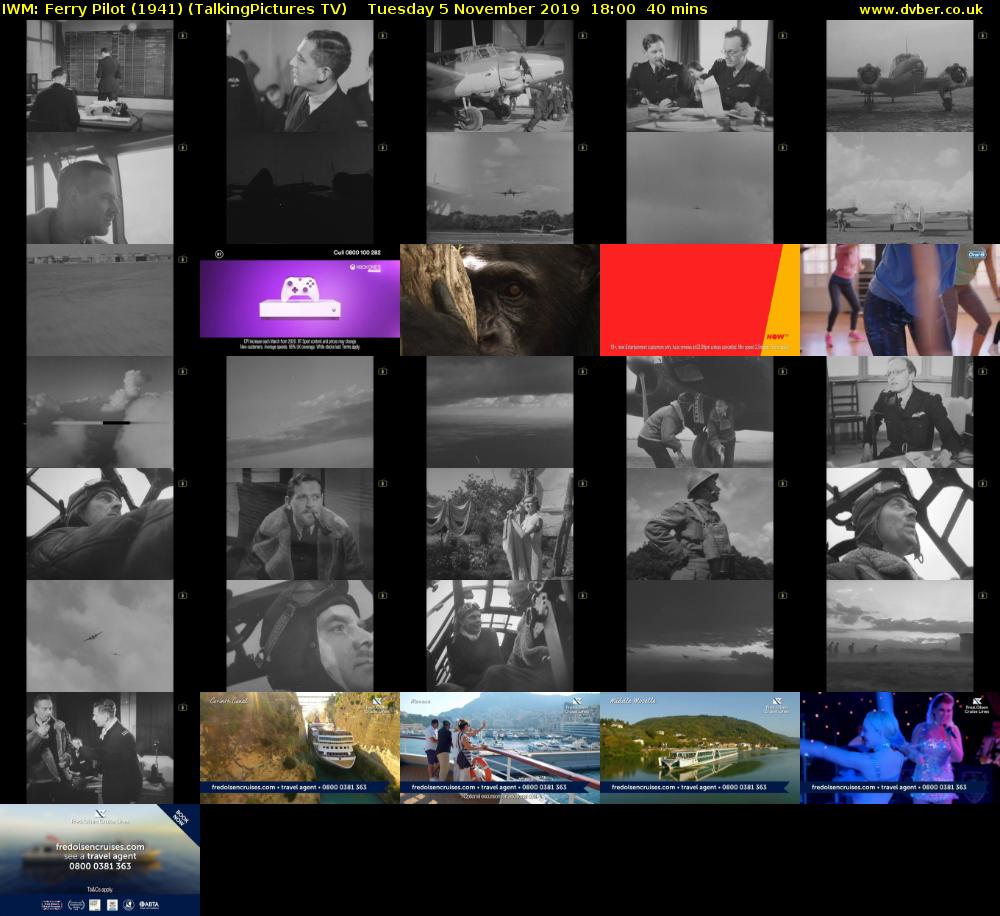Click the 'Tuesday 5 November 2019' date text

(x=473, y=9)
